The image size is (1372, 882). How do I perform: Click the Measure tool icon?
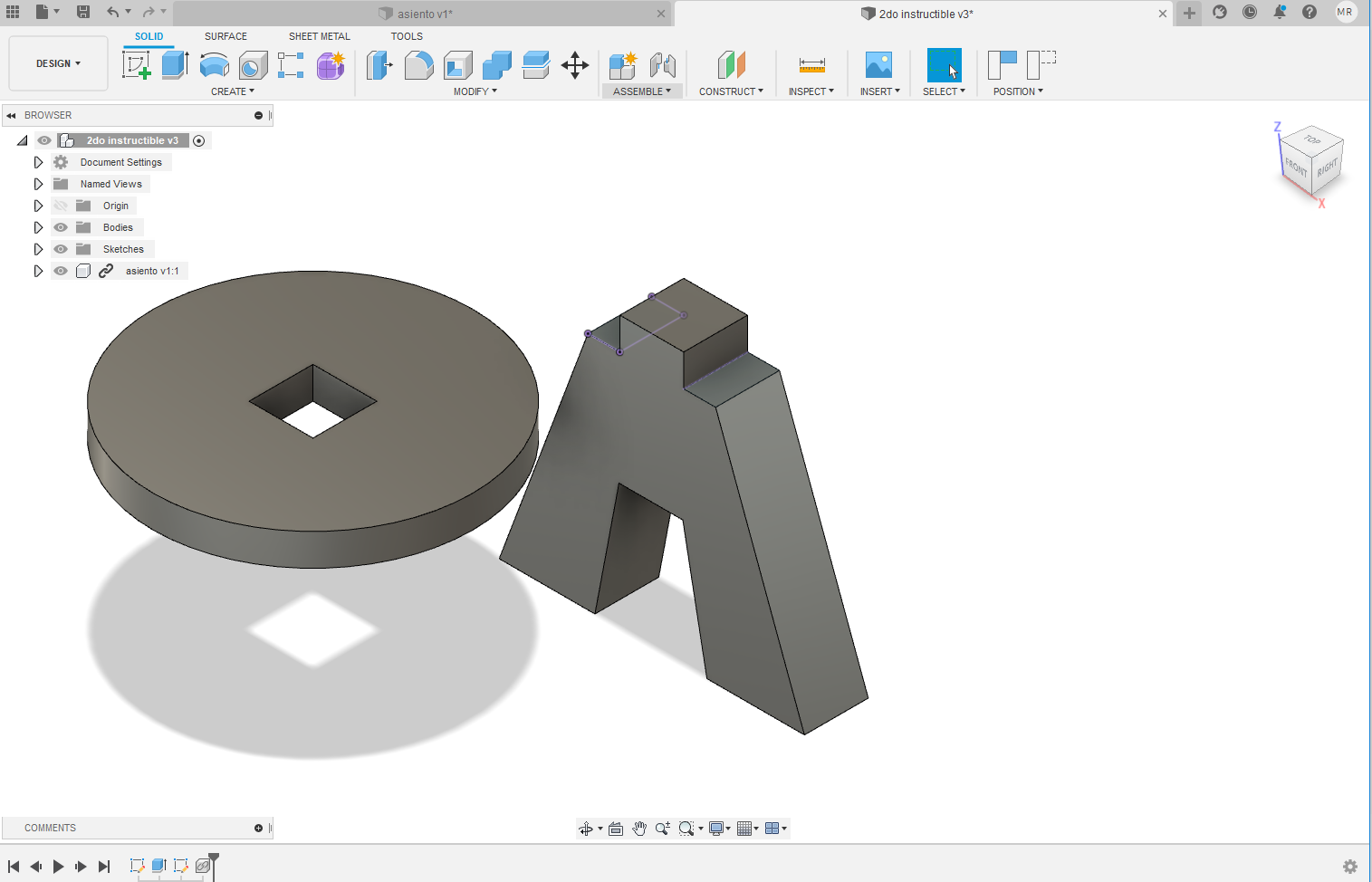tap(812, 65)
